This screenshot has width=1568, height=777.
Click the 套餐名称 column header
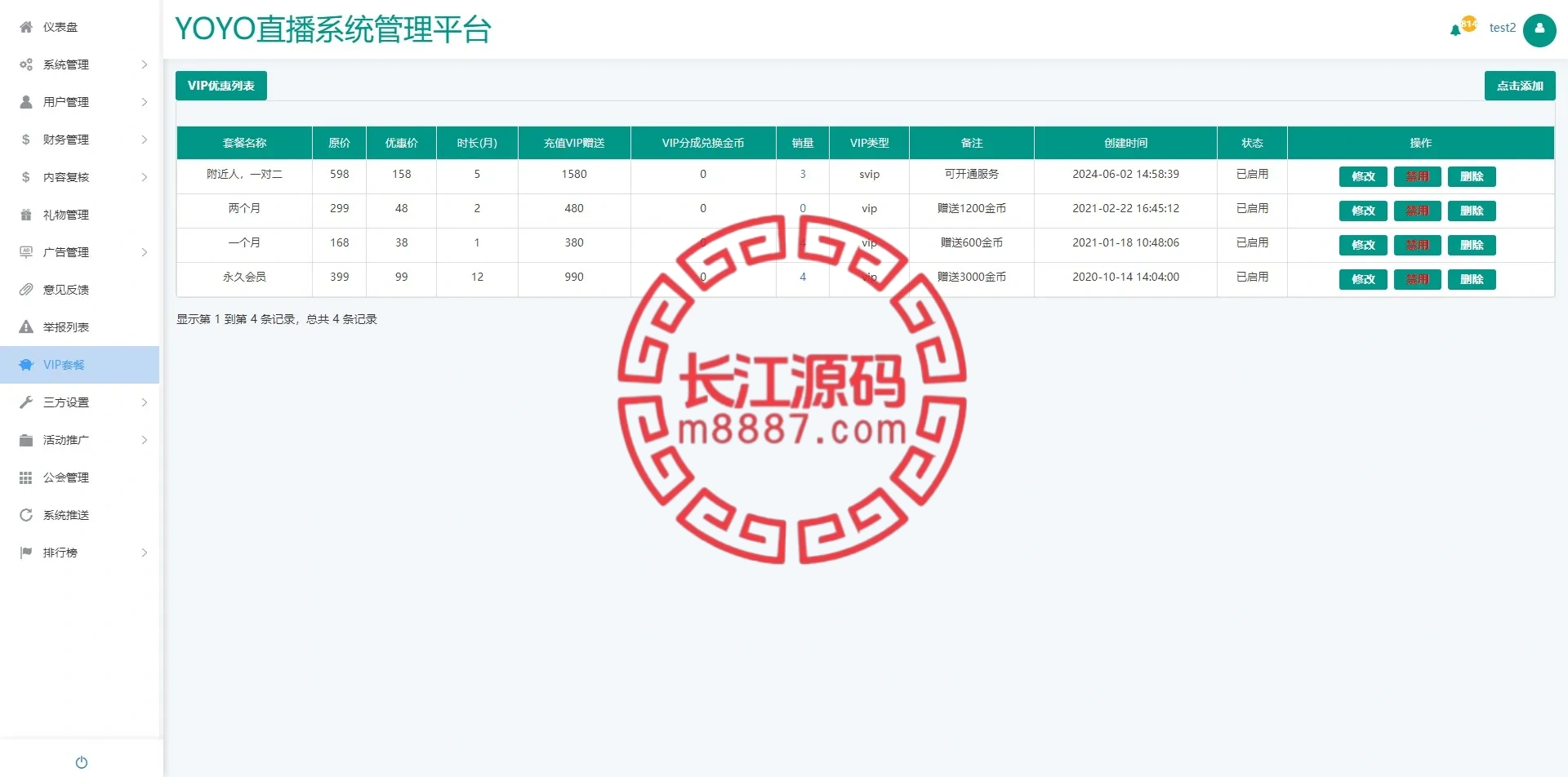(x=244, y=143)
